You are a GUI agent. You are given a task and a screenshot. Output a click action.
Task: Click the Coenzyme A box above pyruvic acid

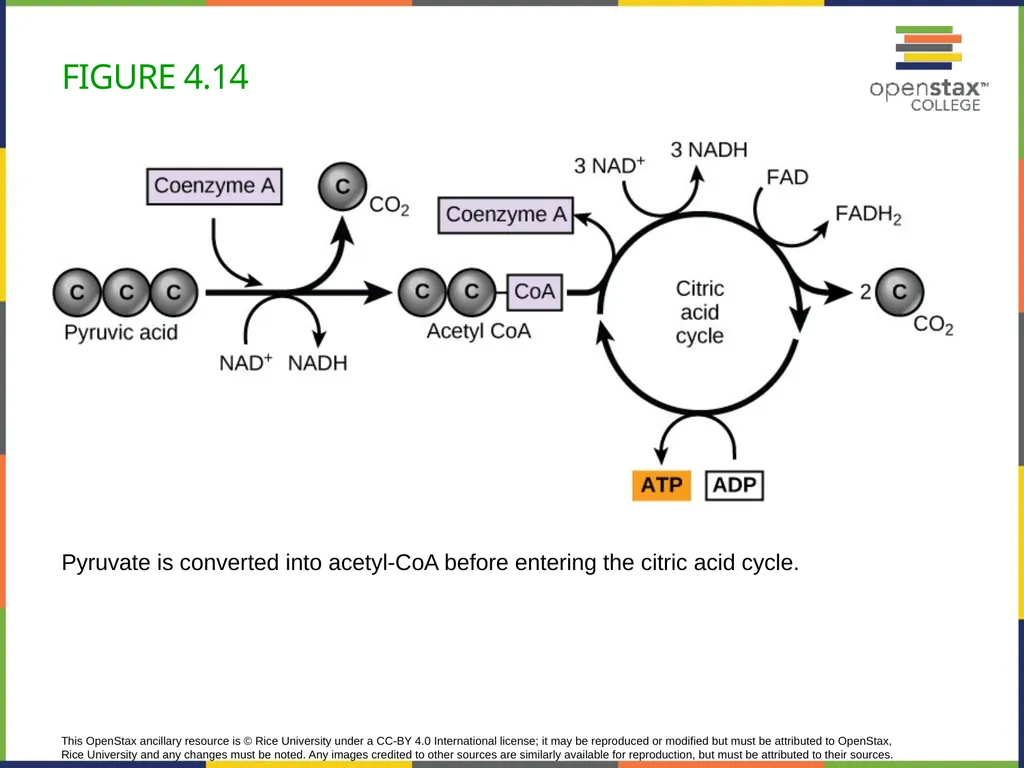[x=214, y=186]
